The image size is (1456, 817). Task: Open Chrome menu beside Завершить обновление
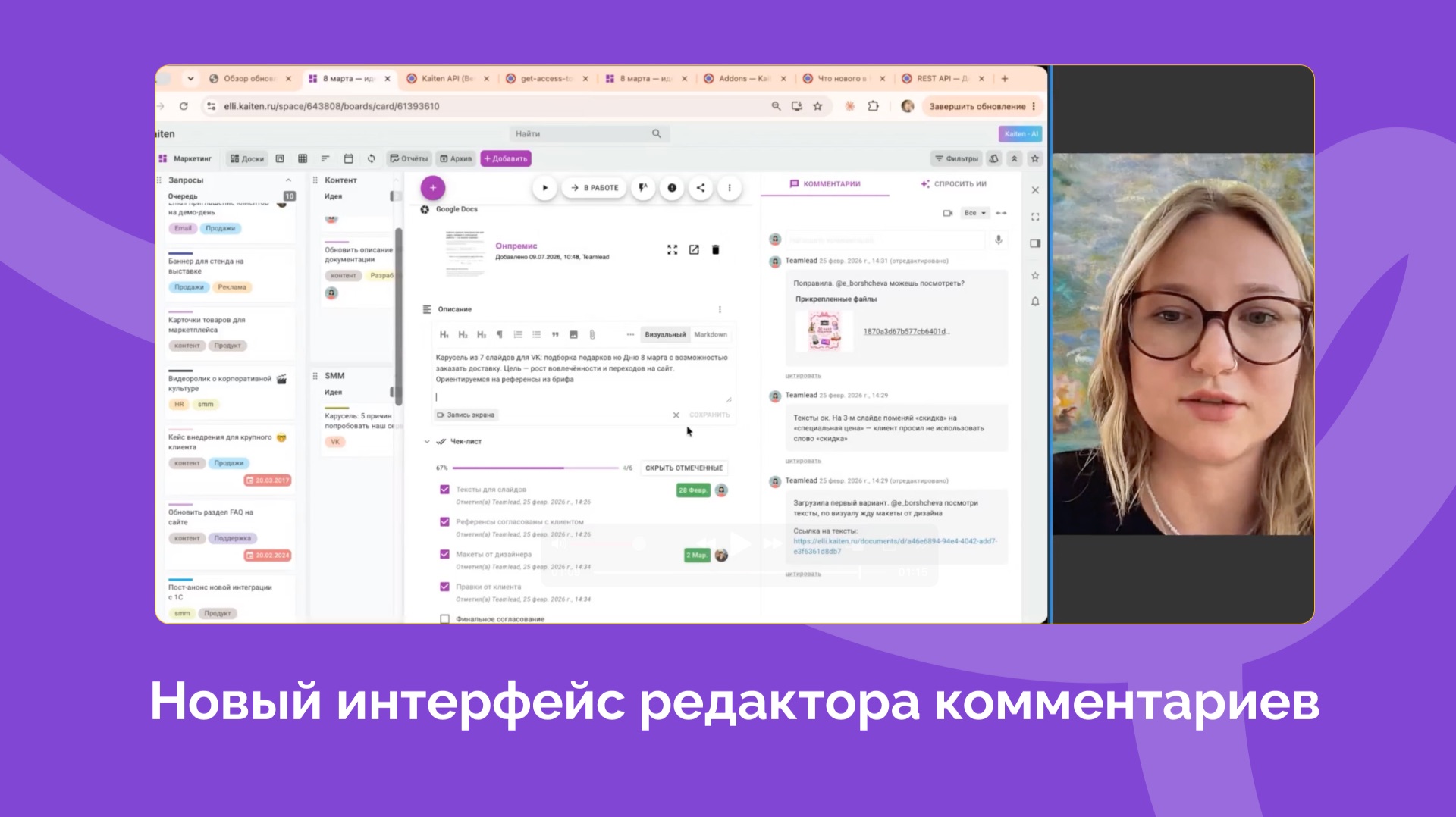[1034, 106]
